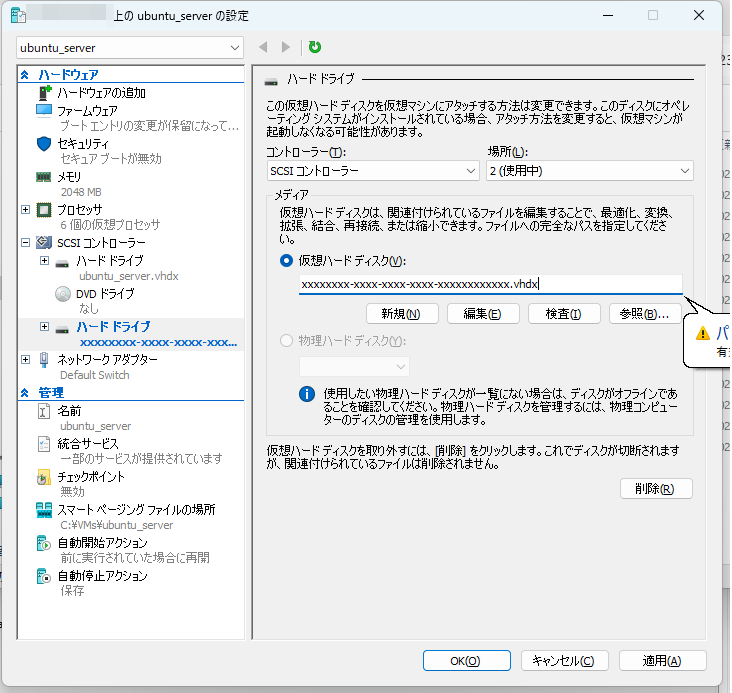Select the 無効 text under チェックポイント
This screenshot has height=693, width=732.
pyautogui.click(x=72, y=492)
